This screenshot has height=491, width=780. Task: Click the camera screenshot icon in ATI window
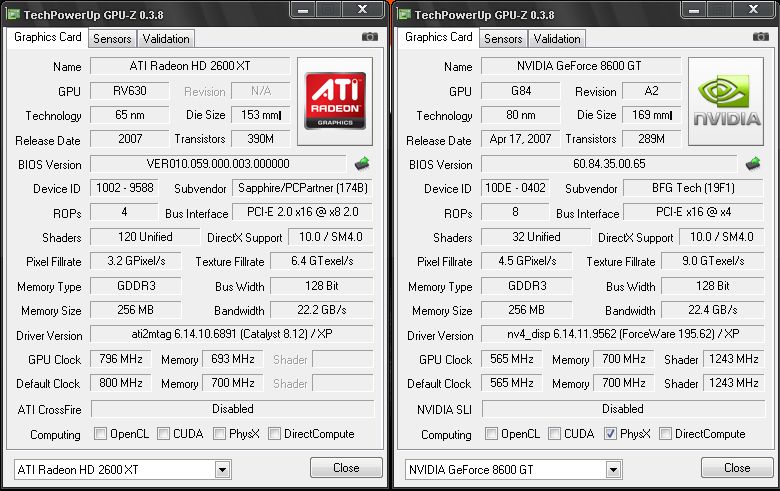click(x=369, y=37)
